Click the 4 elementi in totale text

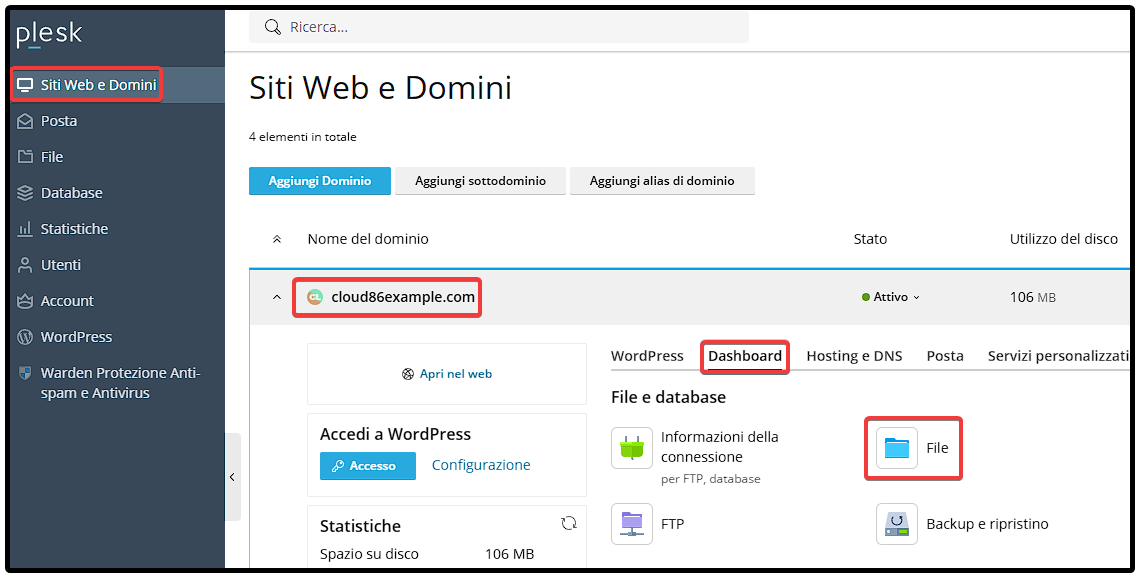302,137
